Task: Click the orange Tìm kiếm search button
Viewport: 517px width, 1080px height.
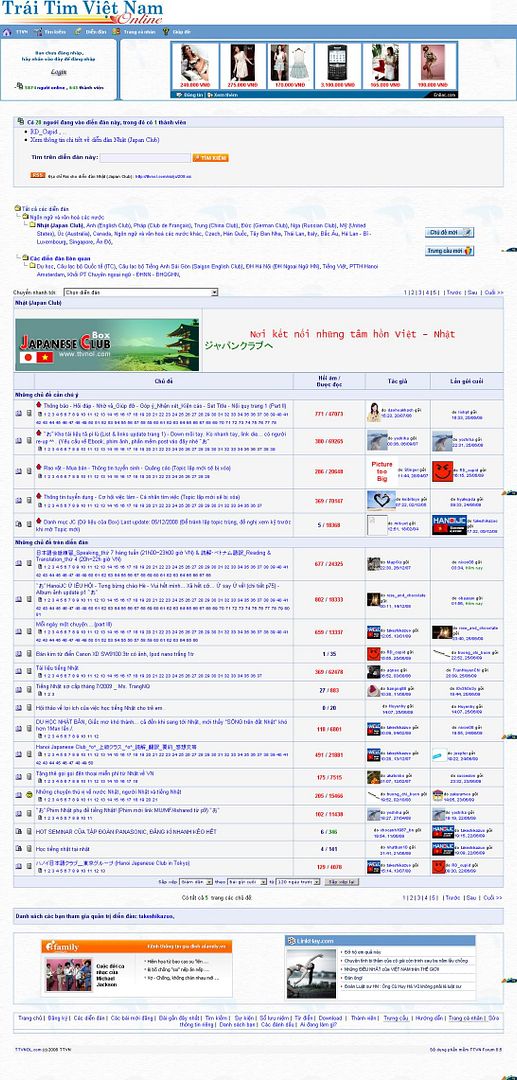Action: click(x=211, y=158)
